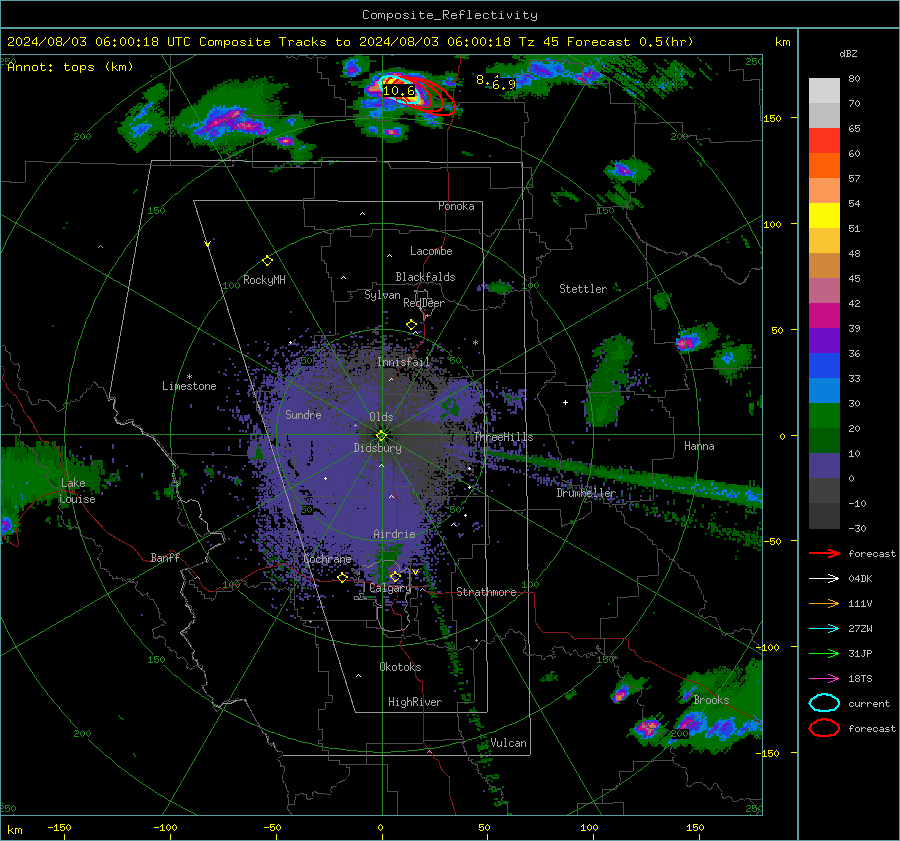Click the Lake Louise label
The width and height of the screenshot is (900, 841).
click(x=77, y=491)
